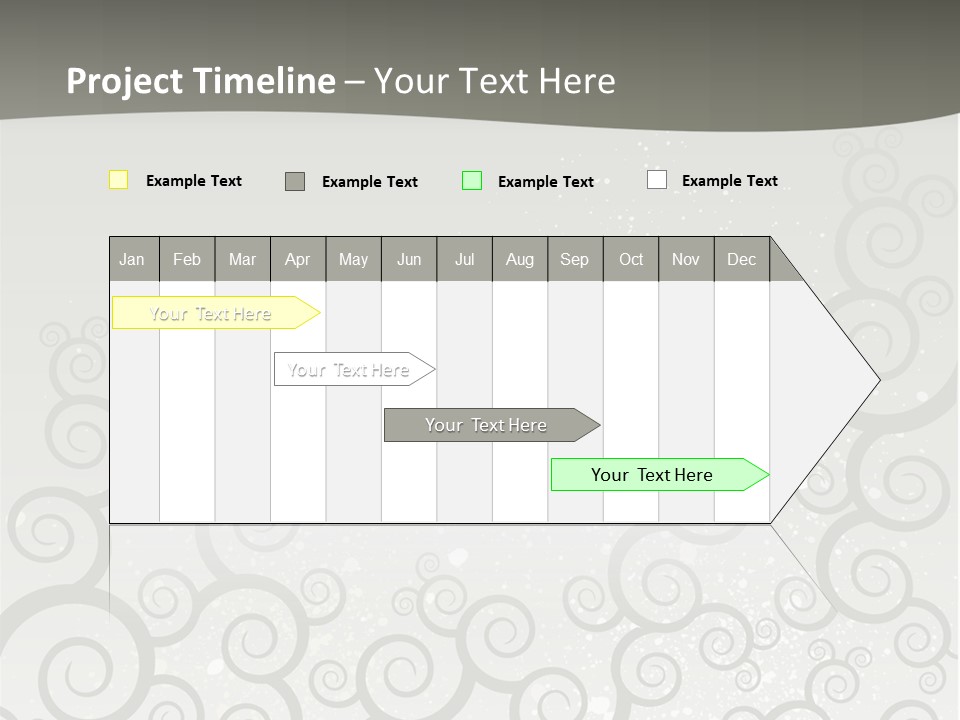960x720 pixels.
Task: Select the Sep month header cell
Action: tap(574, 259)
